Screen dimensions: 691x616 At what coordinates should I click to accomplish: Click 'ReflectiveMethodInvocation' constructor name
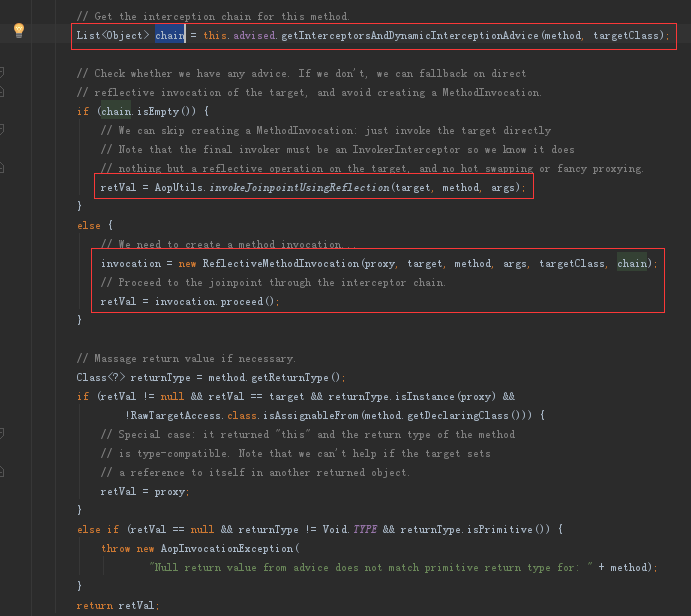(x=281, y=263)
